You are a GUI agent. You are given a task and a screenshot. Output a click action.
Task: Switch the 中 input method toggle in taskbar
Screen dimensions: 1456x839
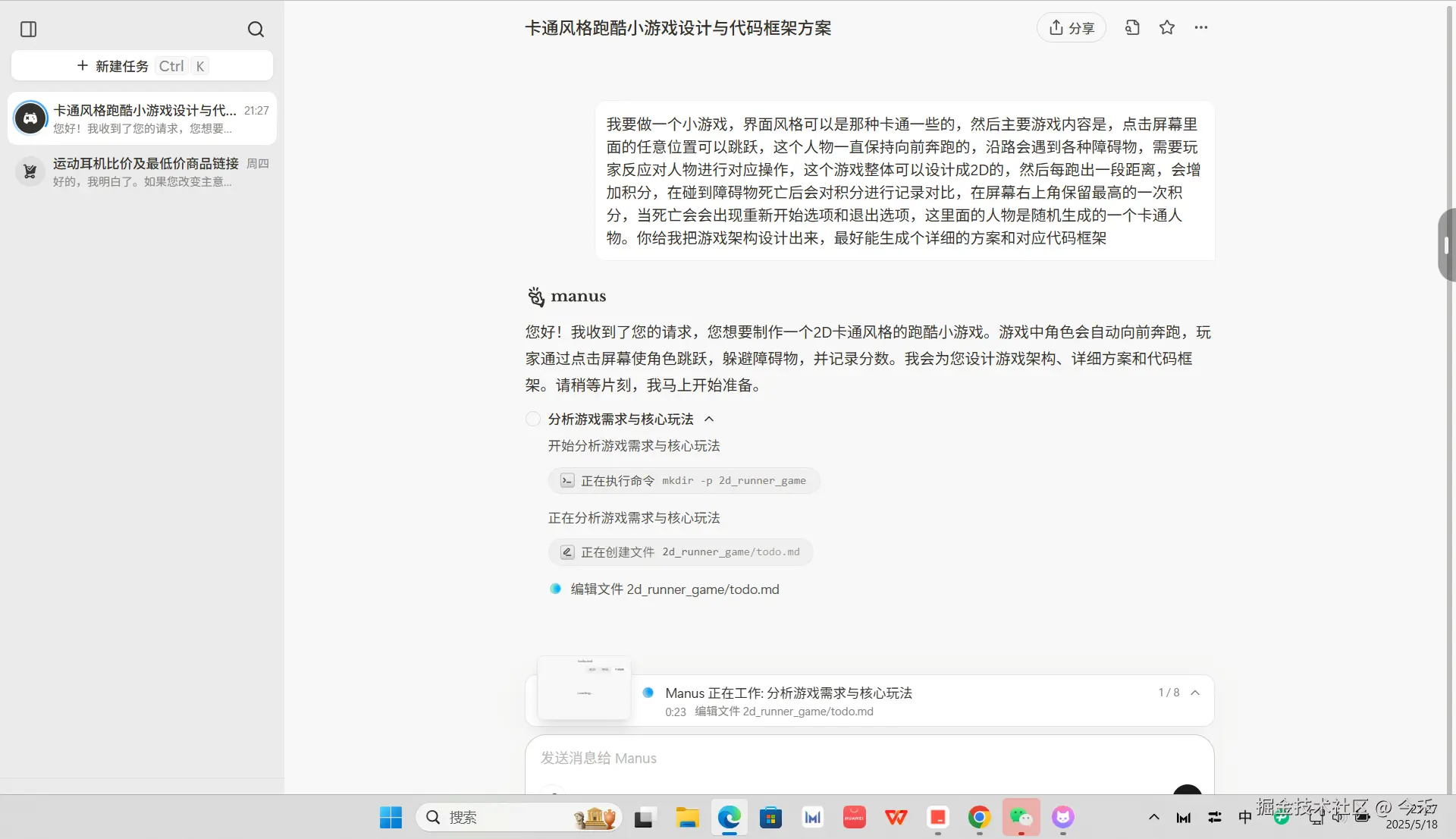[1244, 818]
